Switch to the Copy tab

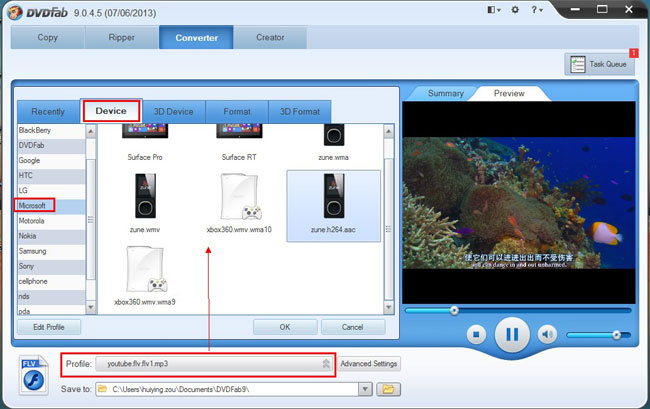tap(48, 37)
